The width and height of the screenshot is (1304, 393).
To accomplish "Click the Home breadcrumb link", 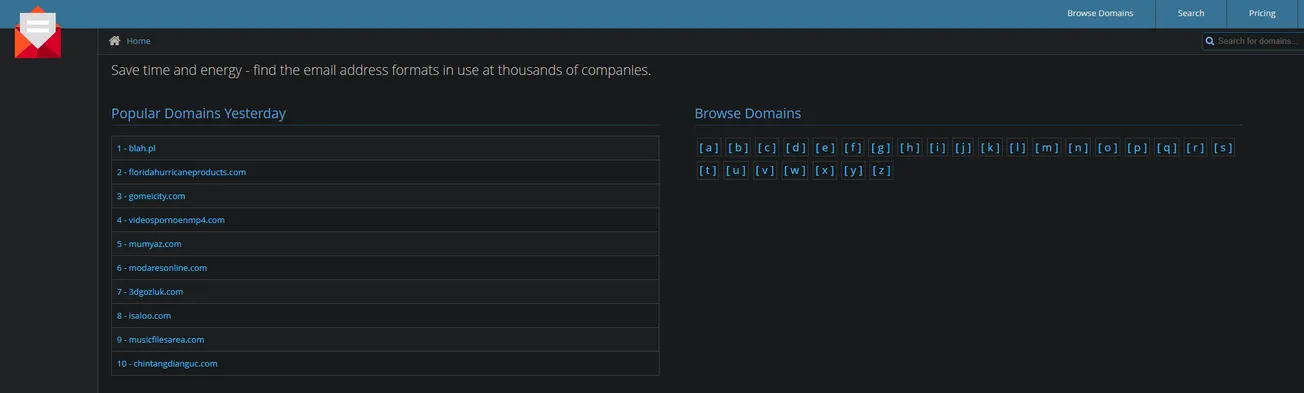I will point(139,41).
